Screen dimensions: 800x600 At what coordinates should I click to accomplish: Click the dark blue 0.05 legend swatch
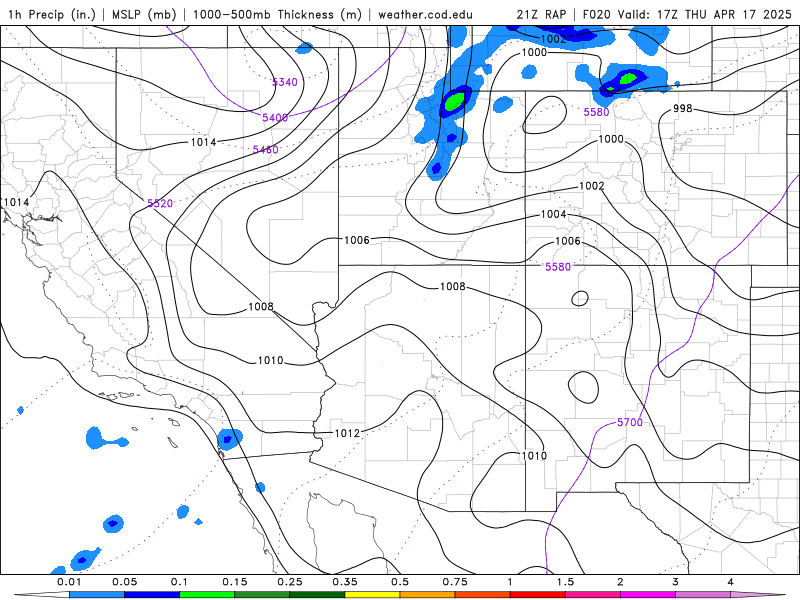152,595
